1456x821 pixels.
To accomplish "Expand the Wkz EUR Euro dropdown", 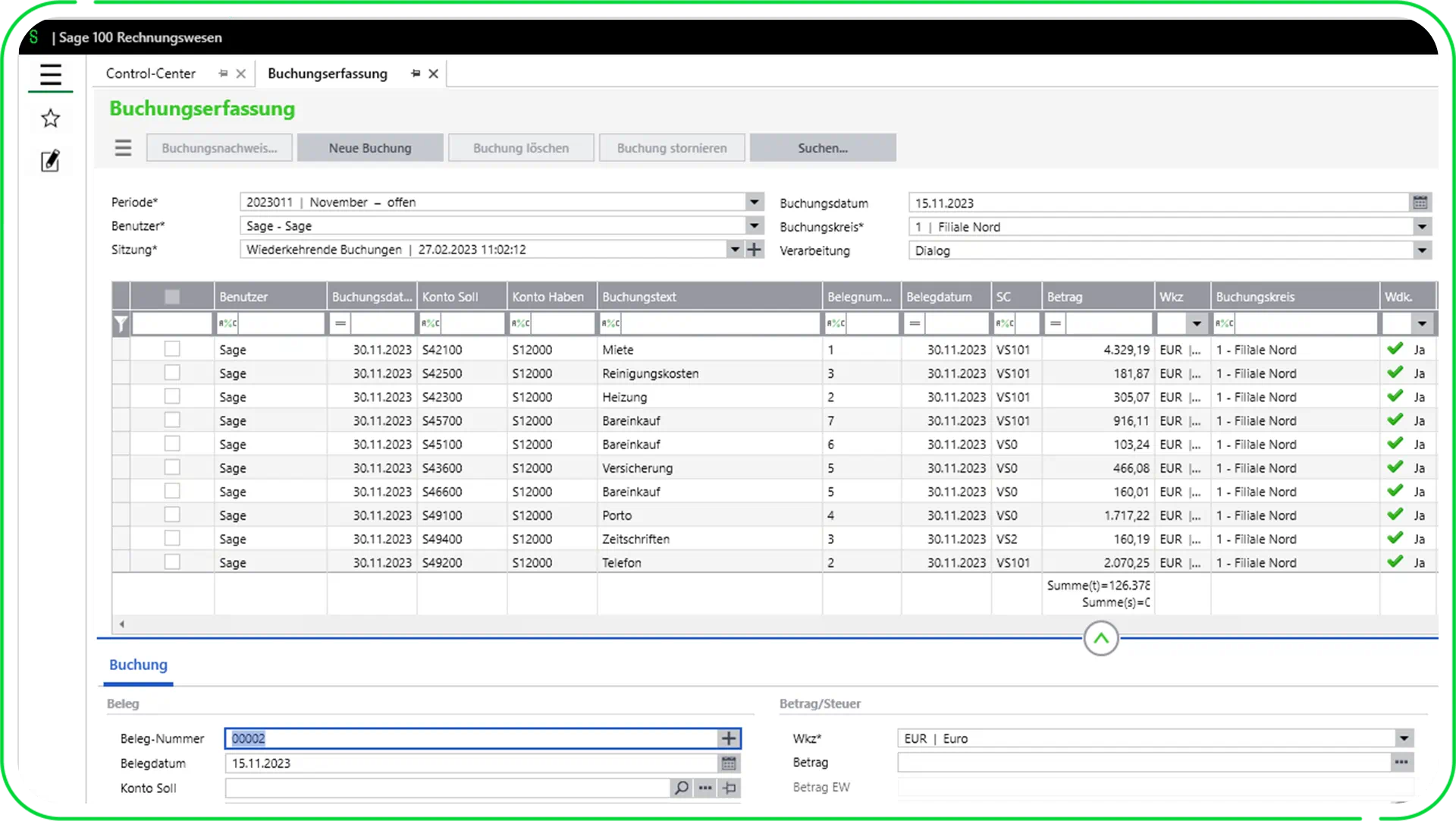I will coord(1404,738).
